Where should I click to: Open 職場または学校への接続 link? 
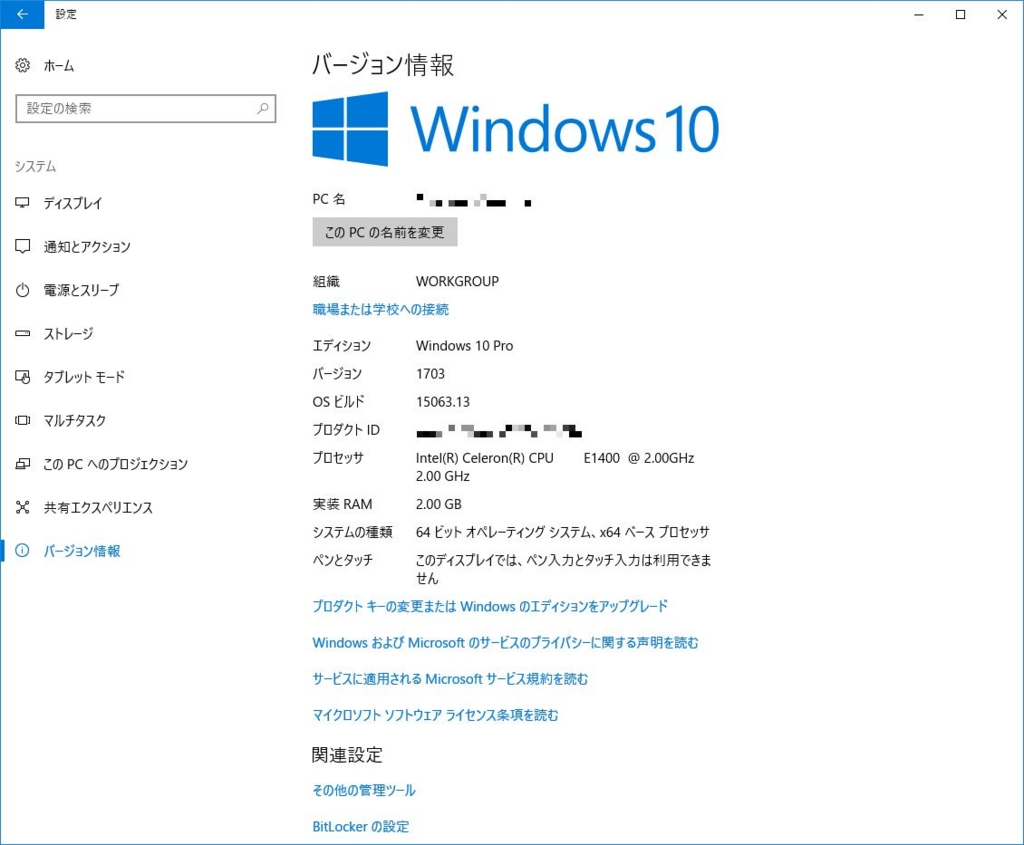point(380,310)
